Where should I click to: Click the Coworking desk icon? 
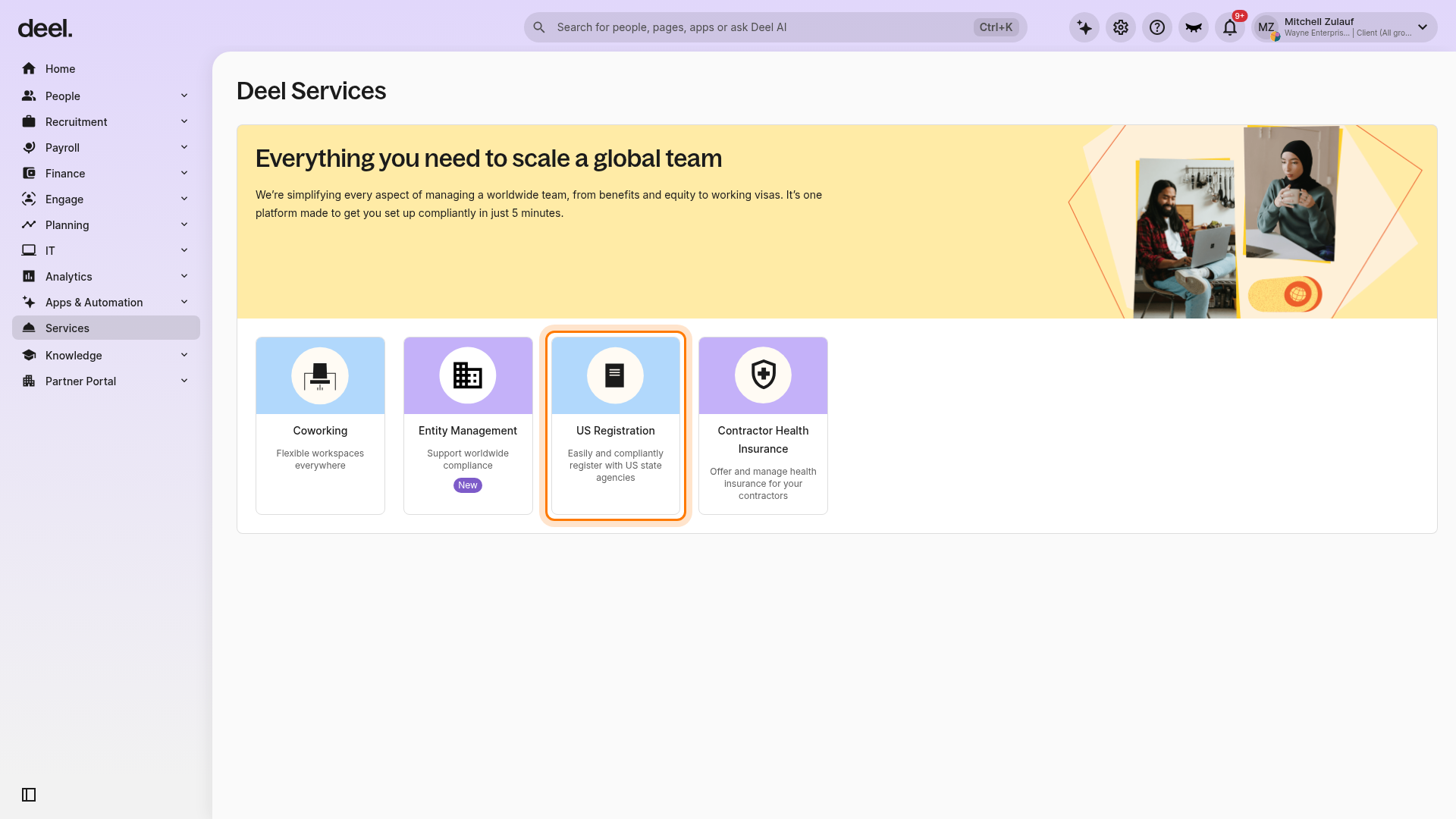tap(320, 375)
